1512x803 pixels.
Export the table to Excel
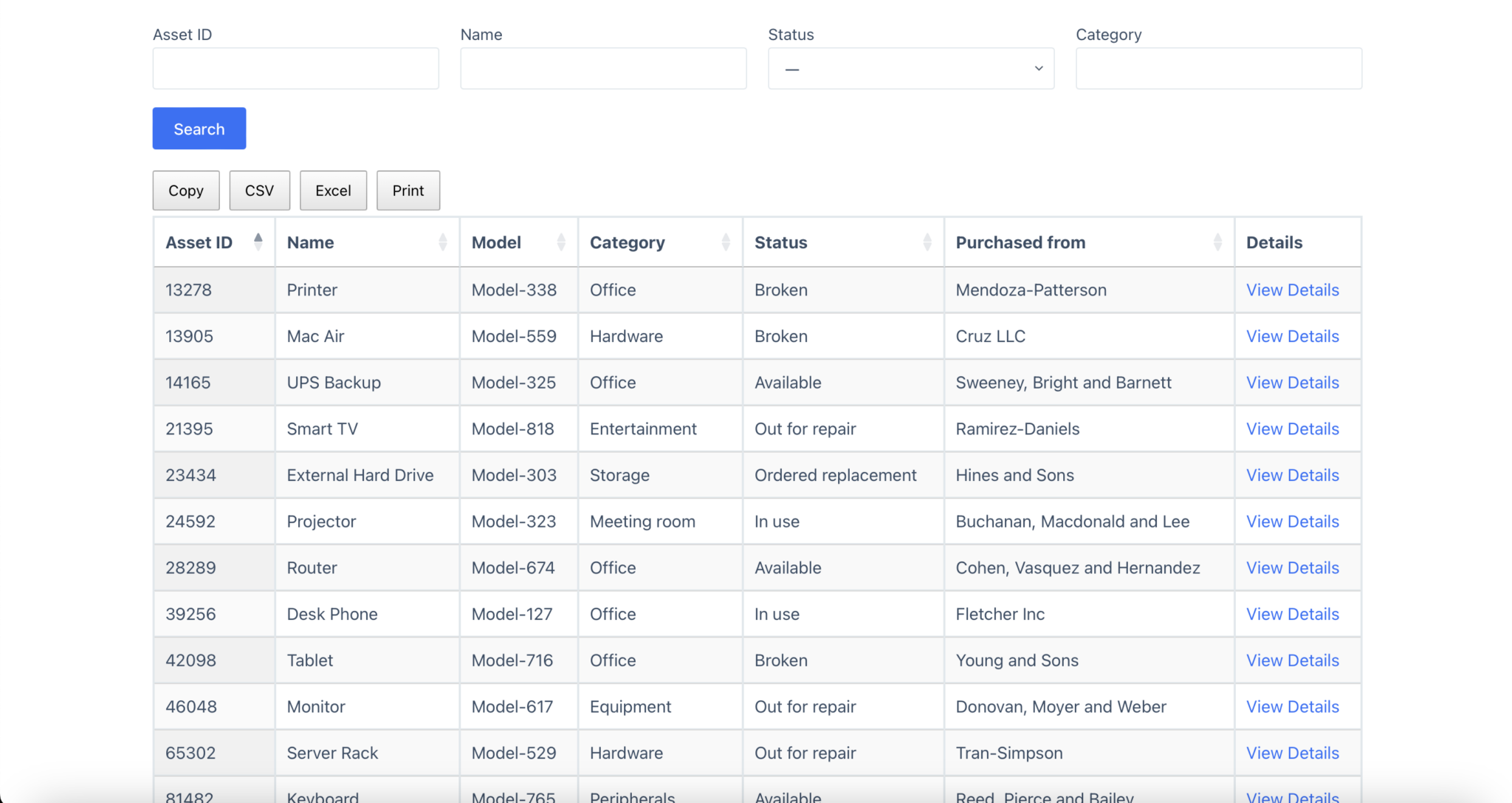pyautogui.click(x=333, y=191)
